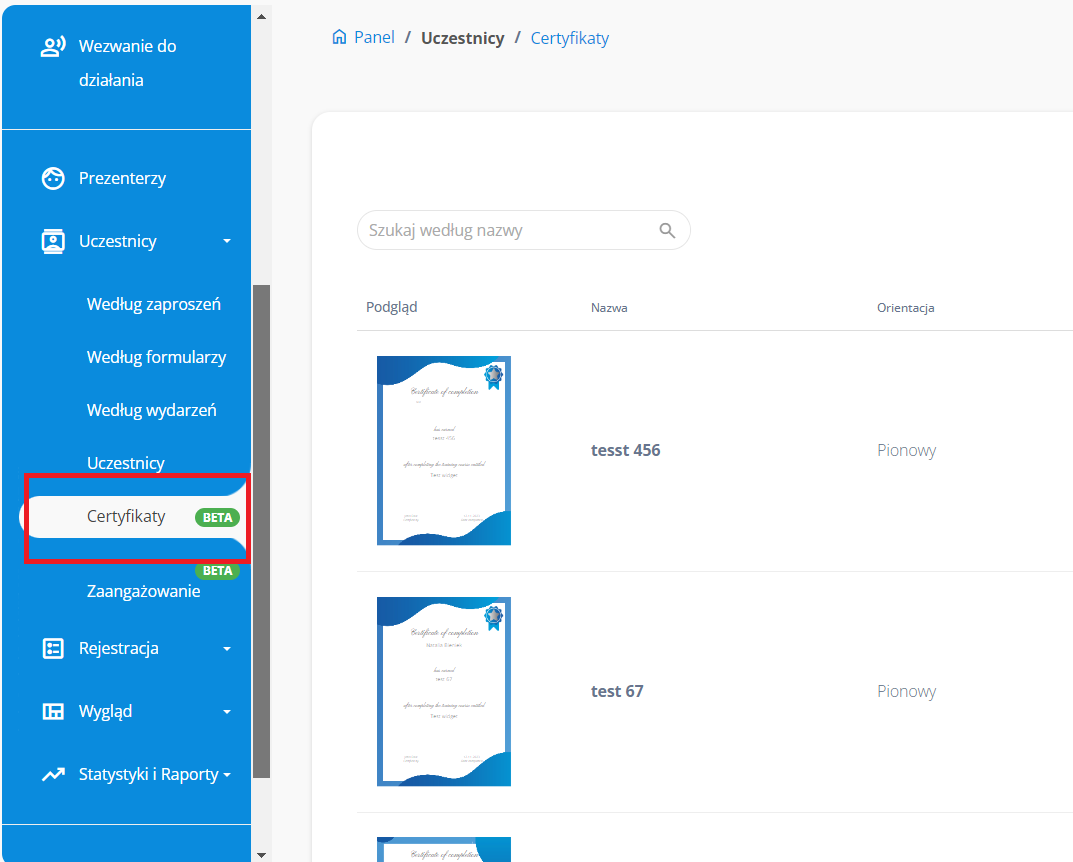Open the Zaangażowanie menu entry
The height and width of the screenshot is (862, 1073).
143,591
